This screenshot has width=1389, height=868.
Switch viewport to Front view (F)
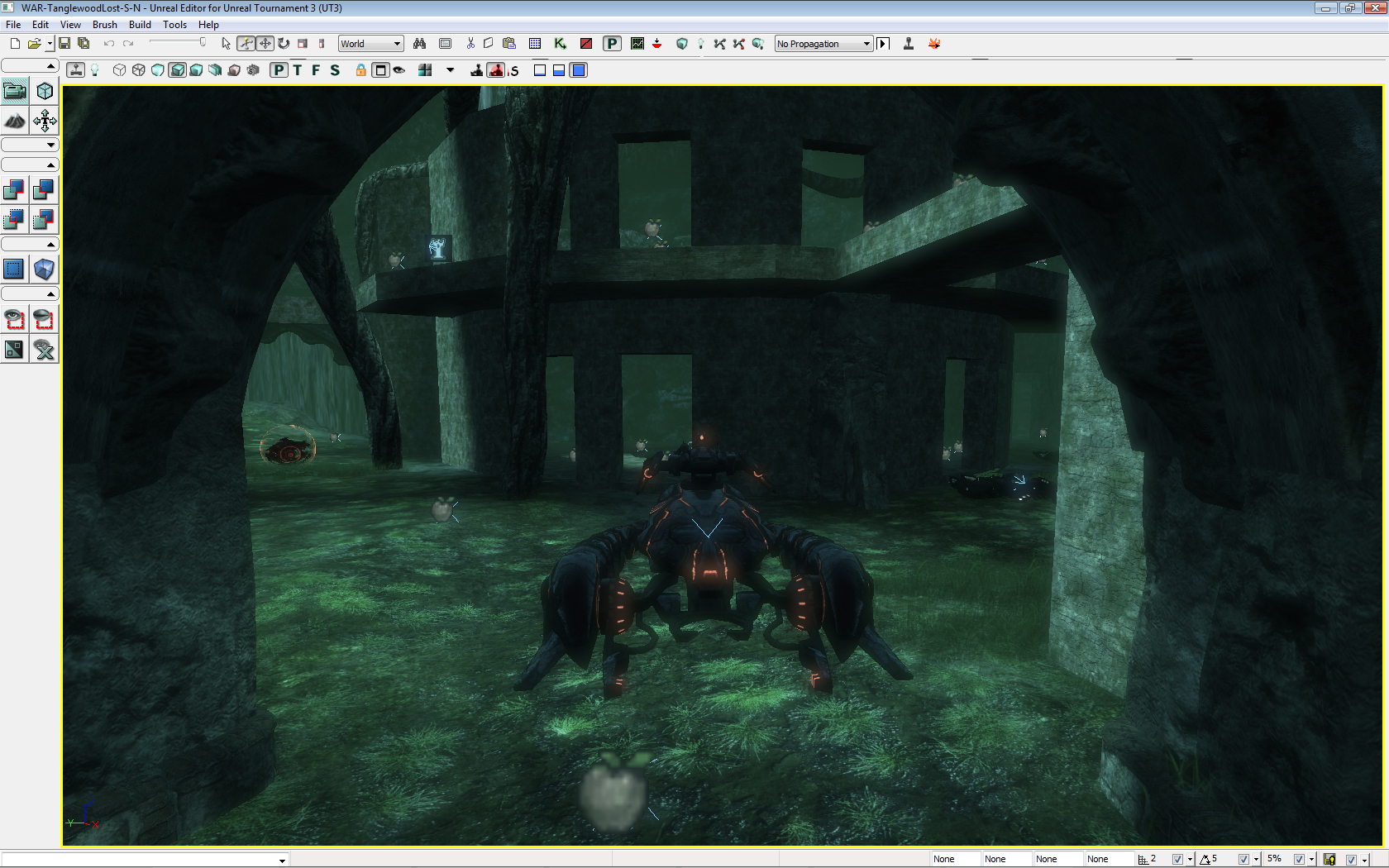click(316, 70)
